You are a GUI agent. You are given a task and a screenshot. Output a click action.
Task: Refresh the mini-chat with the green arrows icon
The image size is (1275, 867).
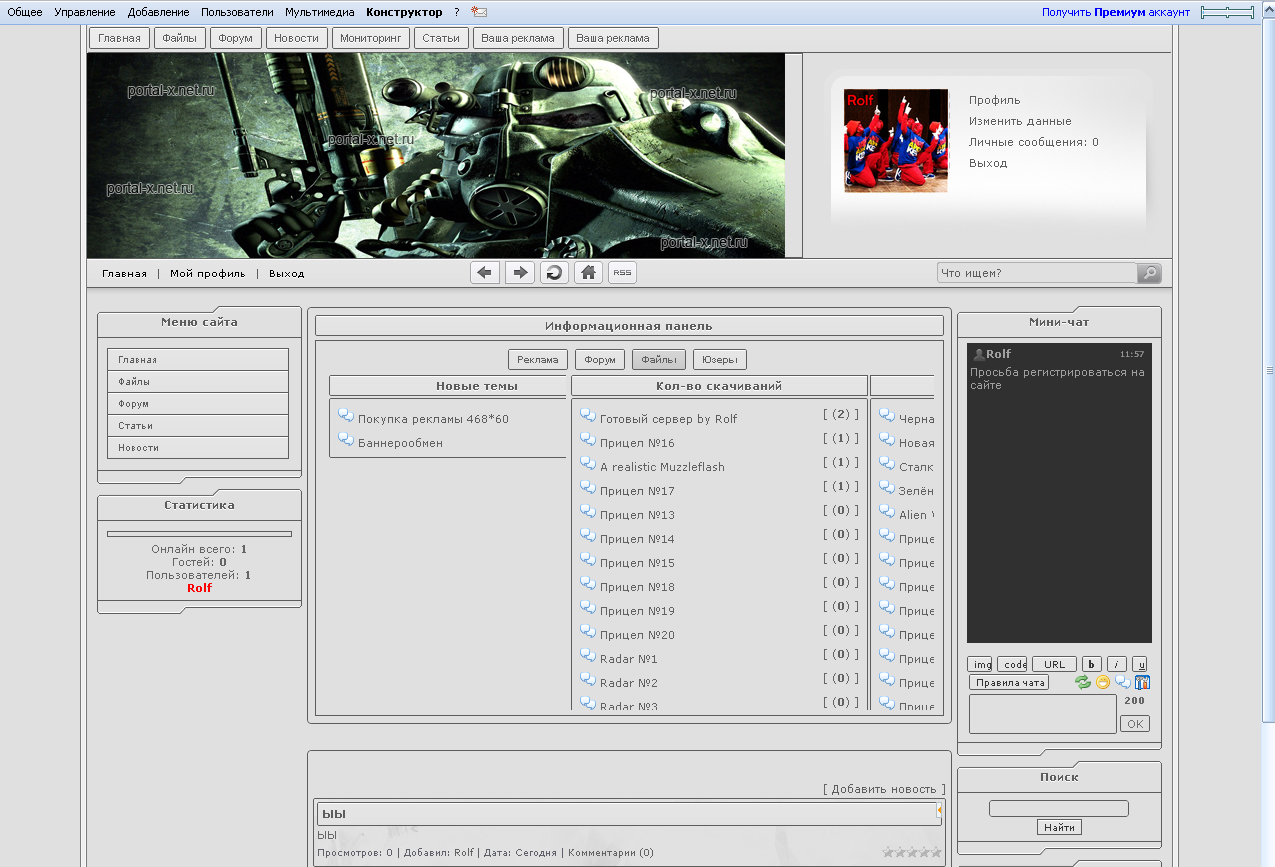click(x=1083, y=682)
